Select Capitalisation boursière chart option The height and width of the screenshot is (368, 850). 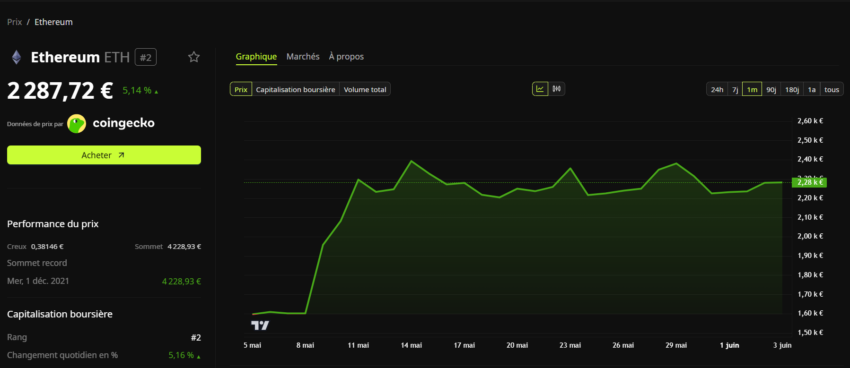pos(296,89)
